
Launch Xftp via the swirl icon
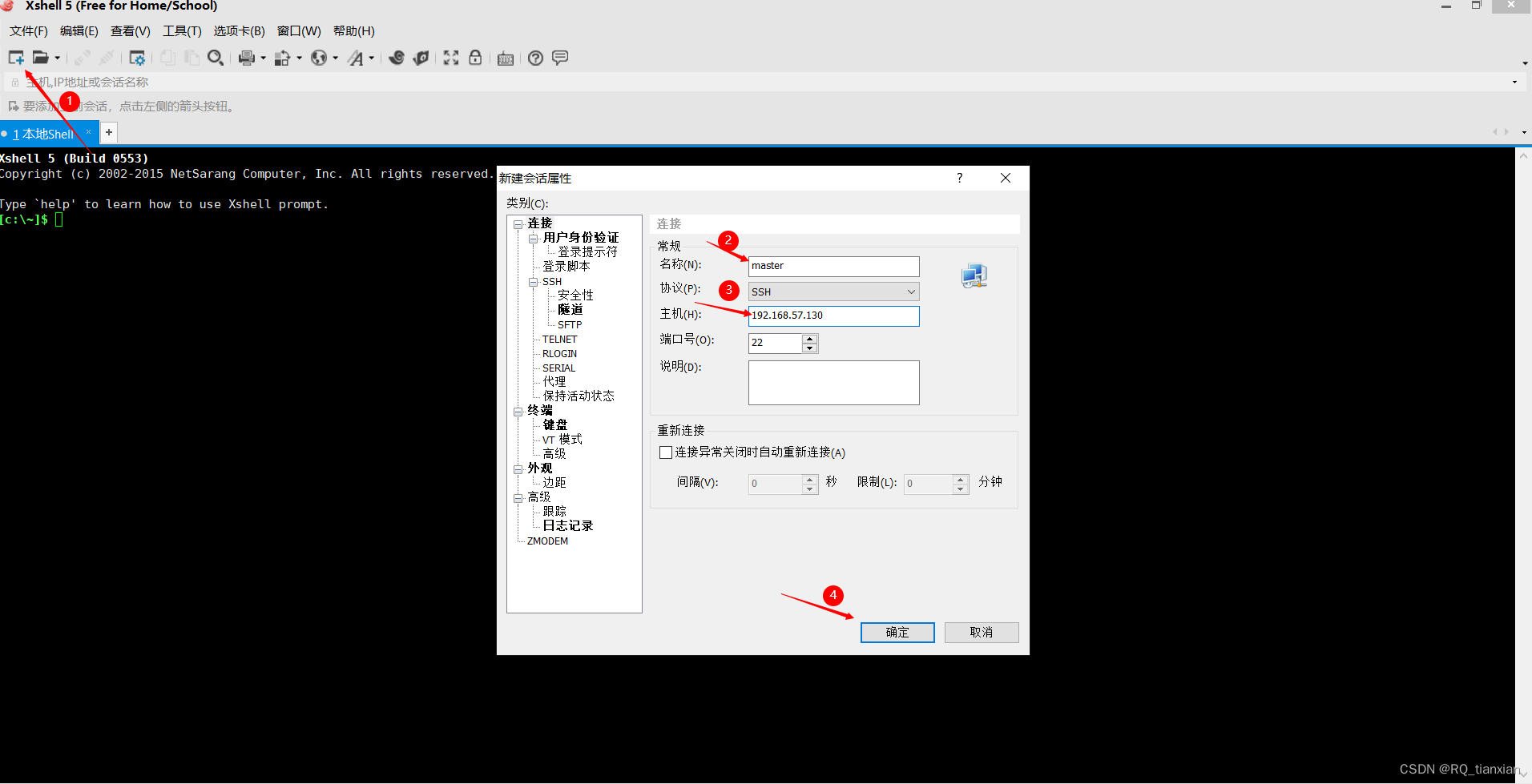pyautogui.click(x=397, y=58)
